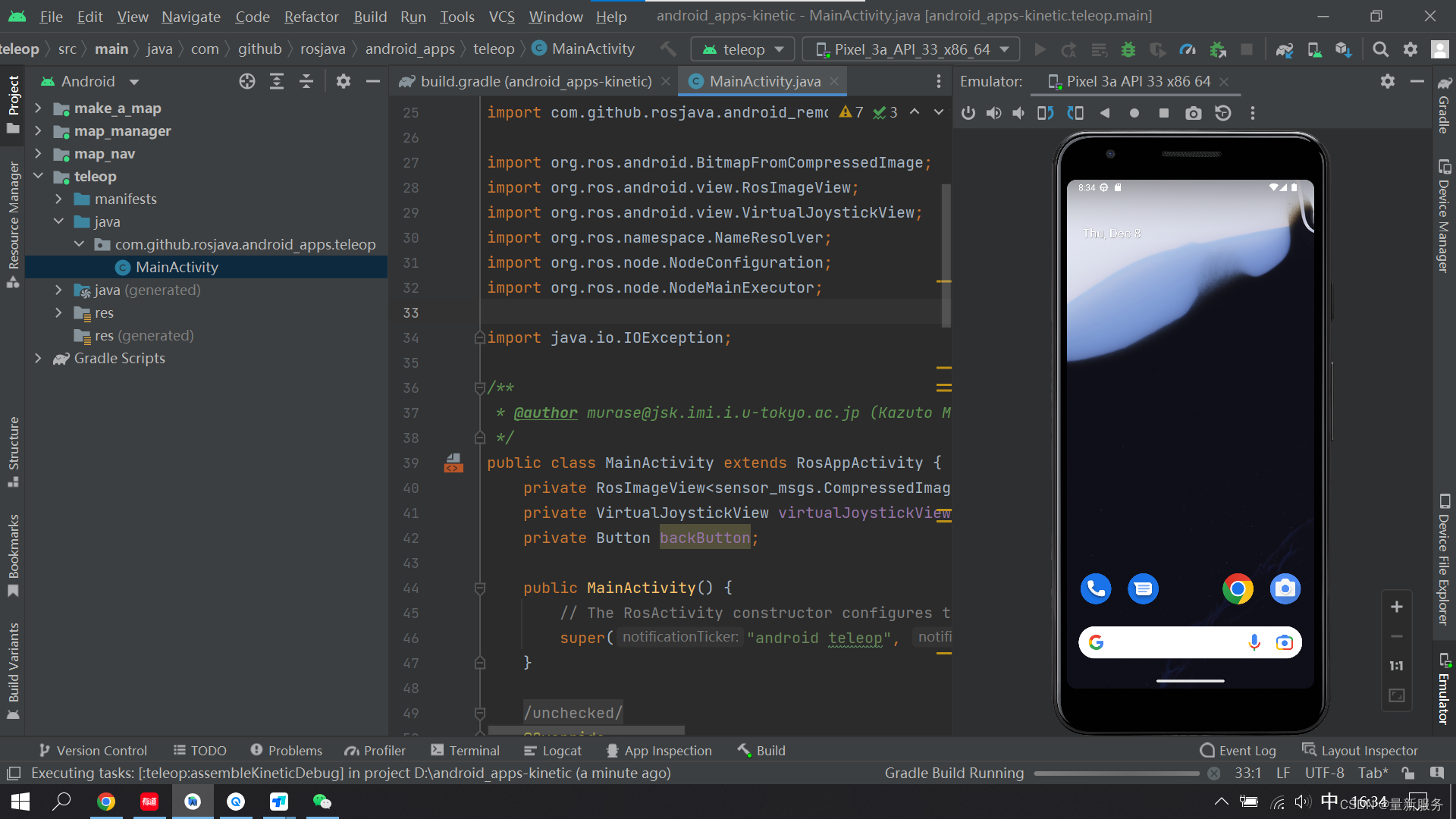Rotate emulator left icon

[1045, 113]
